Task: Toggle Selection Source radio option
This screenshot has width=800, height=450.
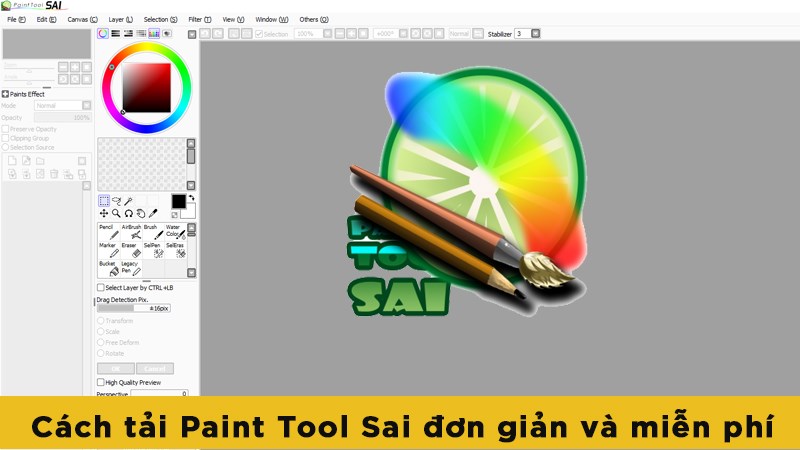Action: point(5,147)
